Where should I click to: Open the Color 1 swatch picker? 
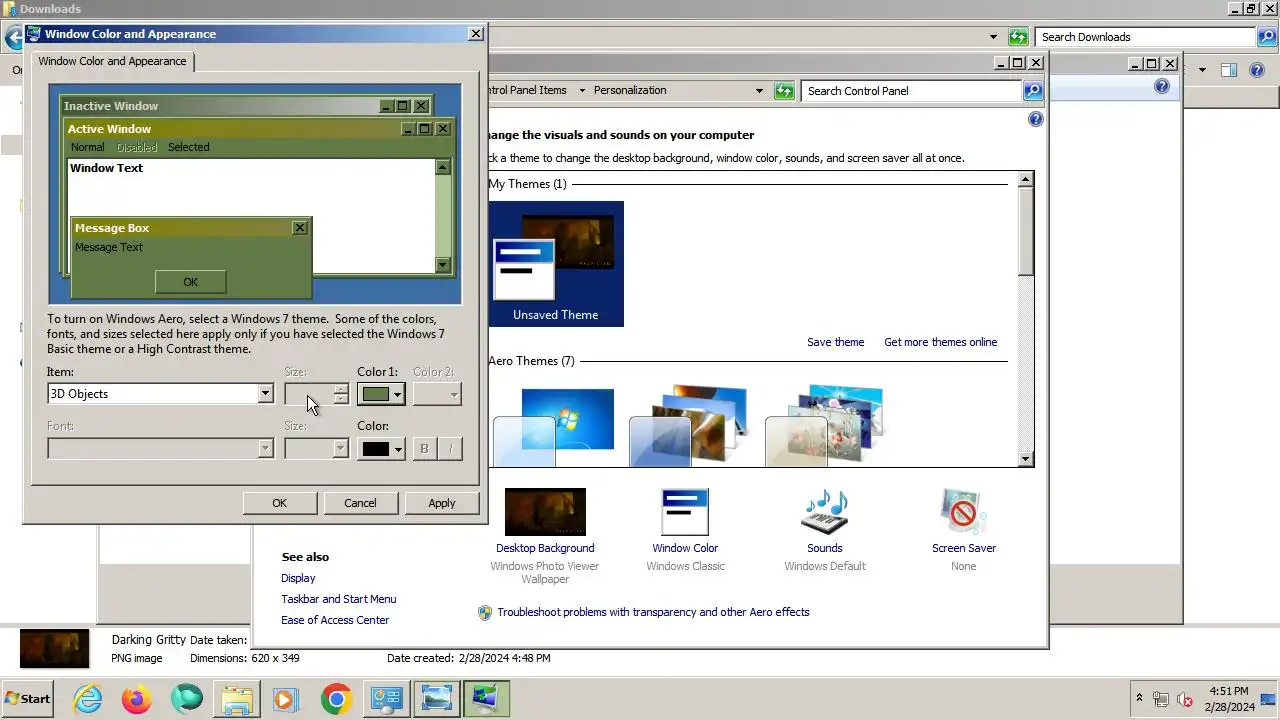point(381,394)
